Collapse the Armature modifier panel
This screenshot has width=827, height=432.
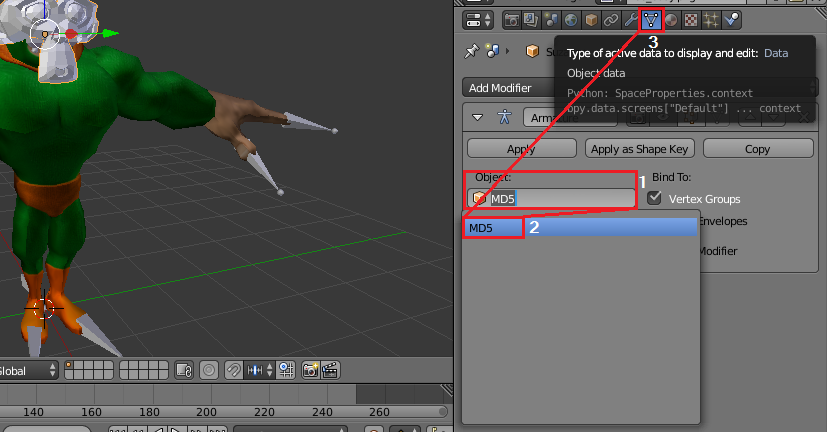click(478, 117)
